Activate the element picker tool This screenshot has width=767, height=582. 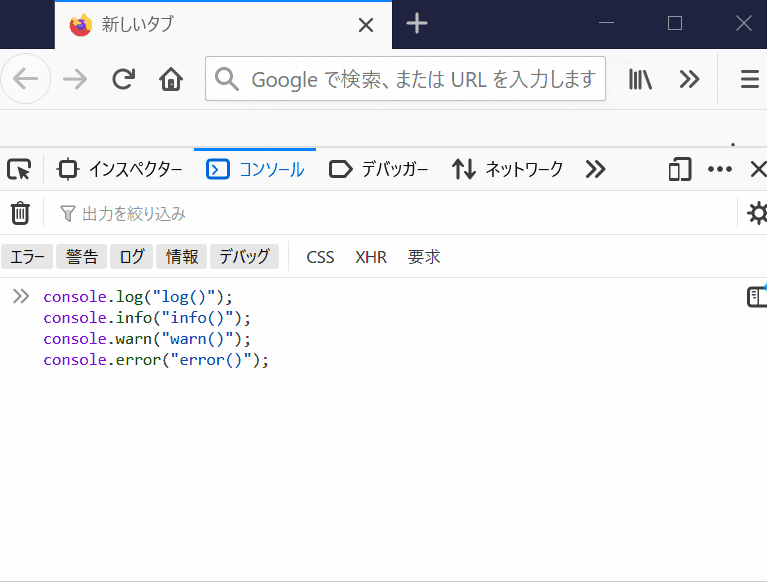19,169
